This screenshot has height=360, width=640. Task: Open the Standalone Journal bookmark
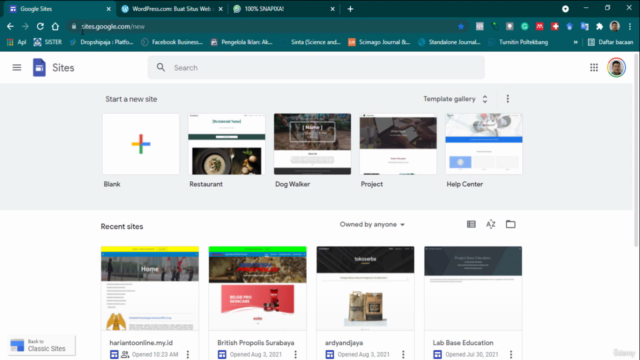click(x=449, y=42)
